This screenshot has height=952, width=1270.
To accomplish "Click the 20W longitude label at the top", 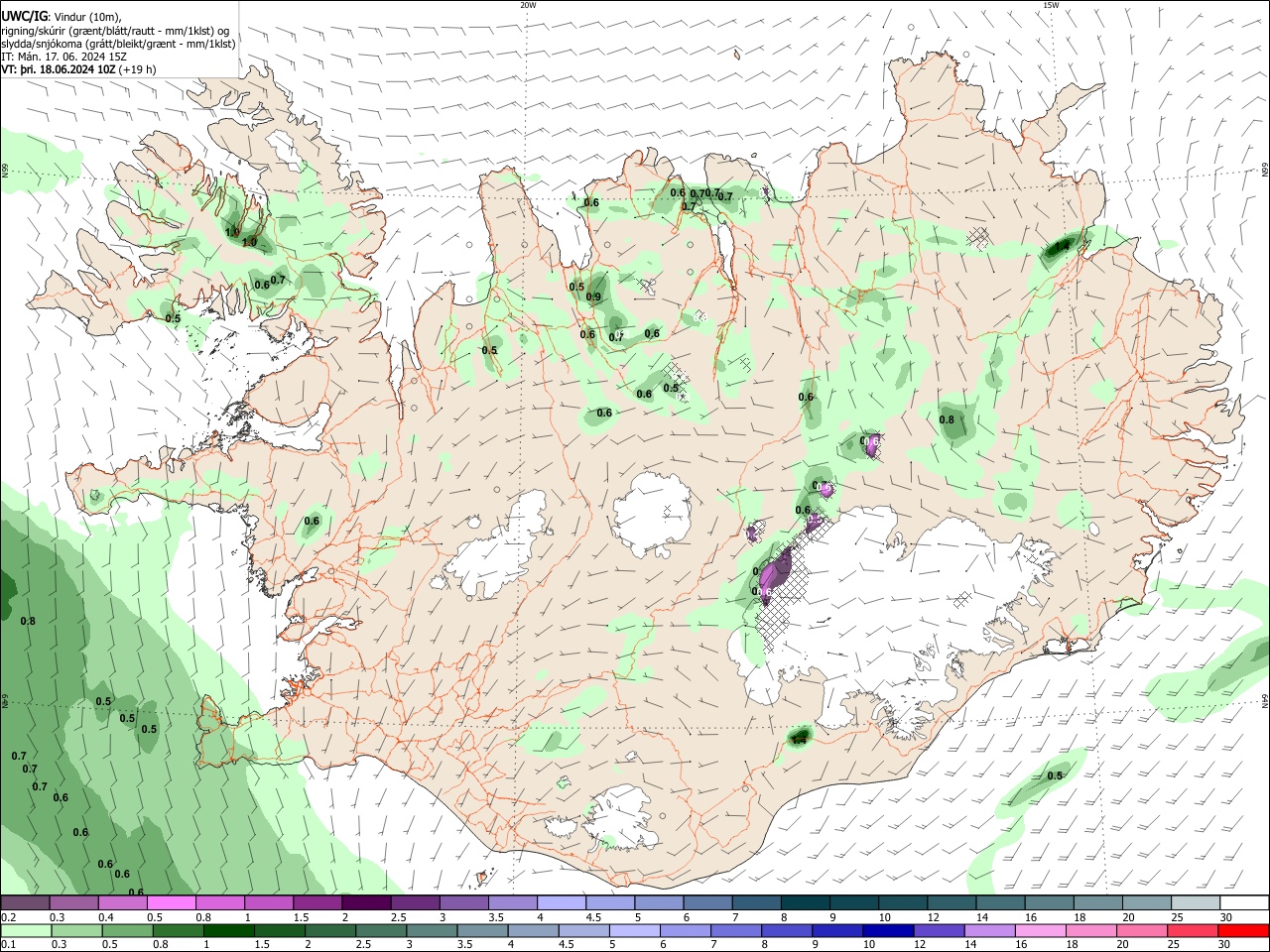I will (528, 4).
